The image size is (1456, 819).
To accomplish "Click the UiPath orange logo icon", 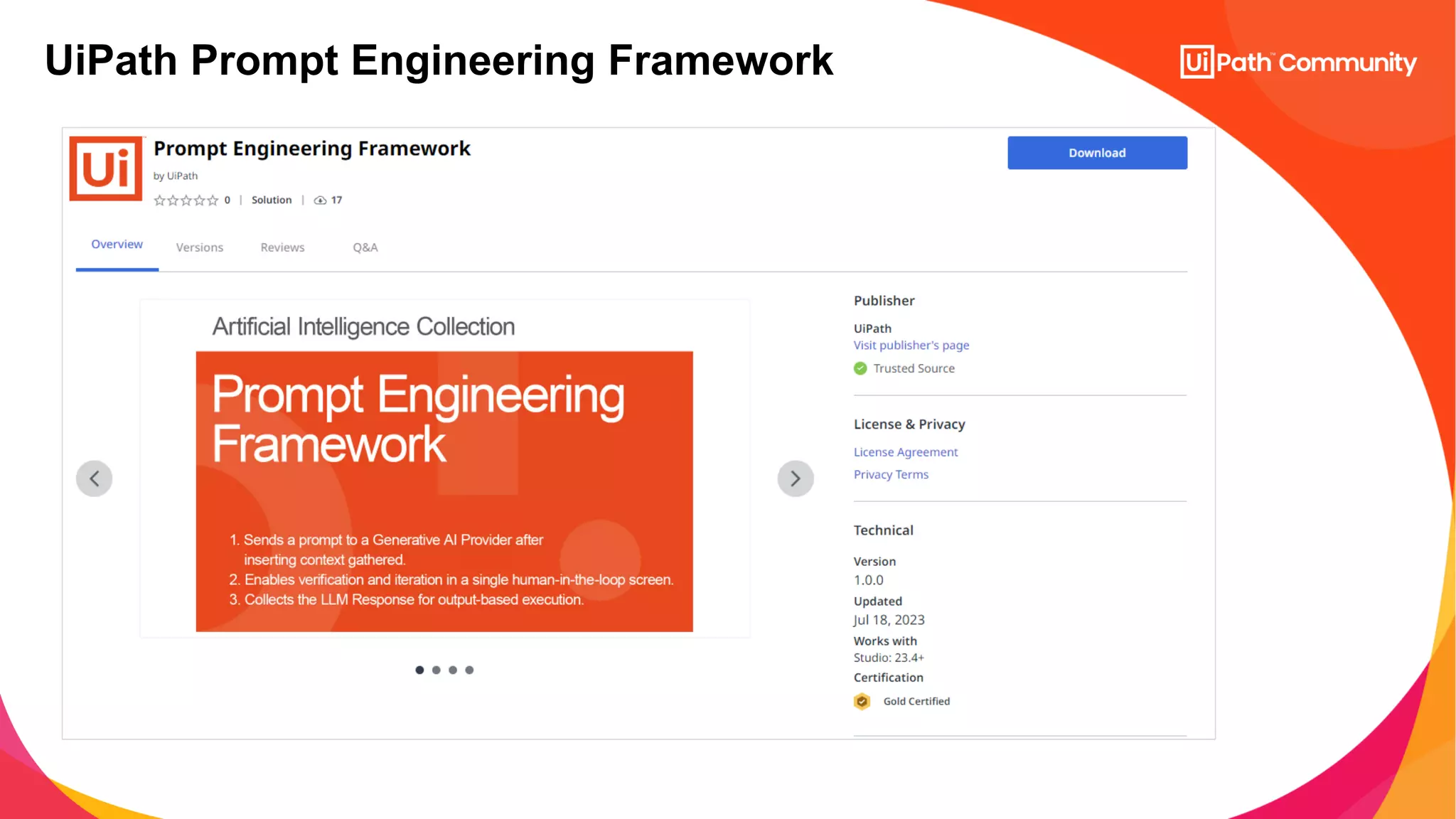I will (106, 168).
